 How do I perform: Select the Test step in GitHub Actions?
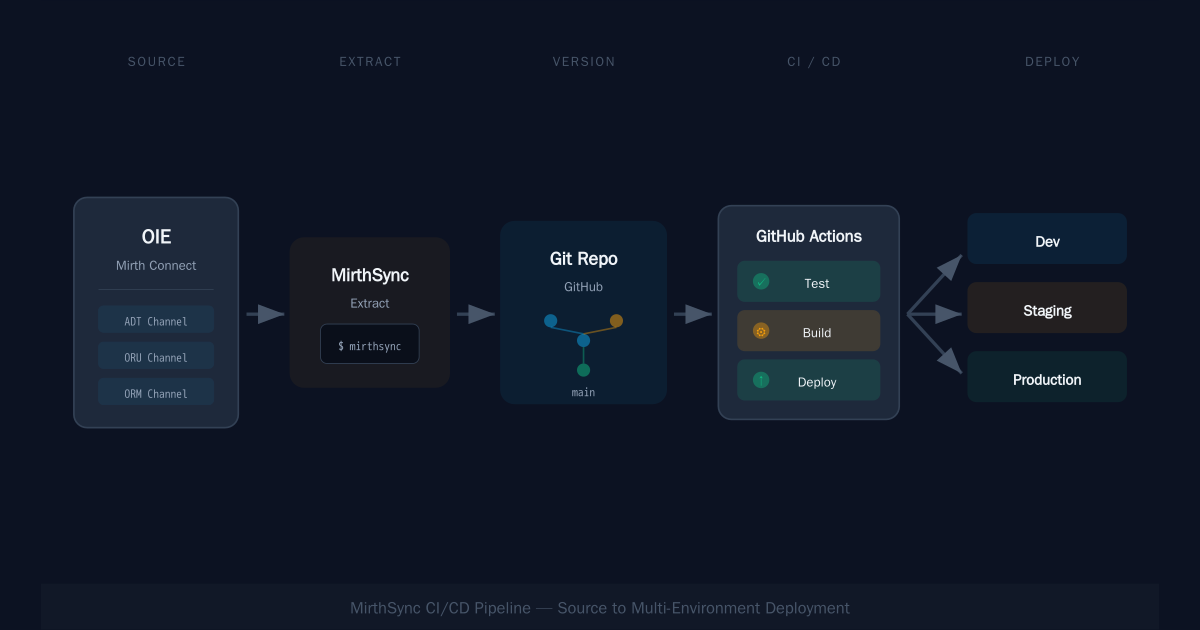point(808,281)
